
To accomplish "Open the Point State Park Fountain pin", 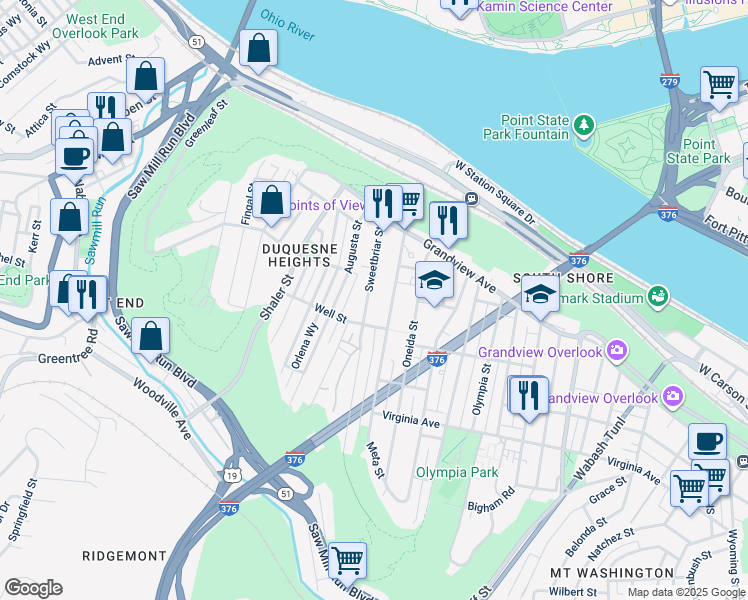I will point(584,126).
